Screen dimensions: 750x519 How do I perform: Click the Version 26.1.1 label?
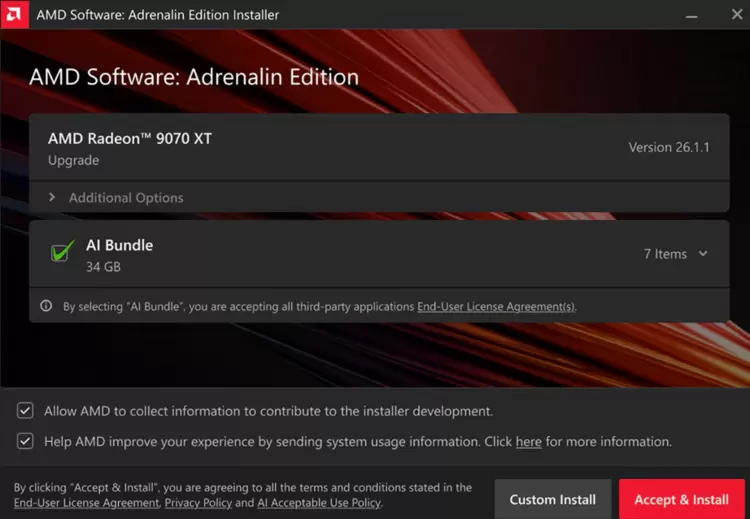(668, 147)
